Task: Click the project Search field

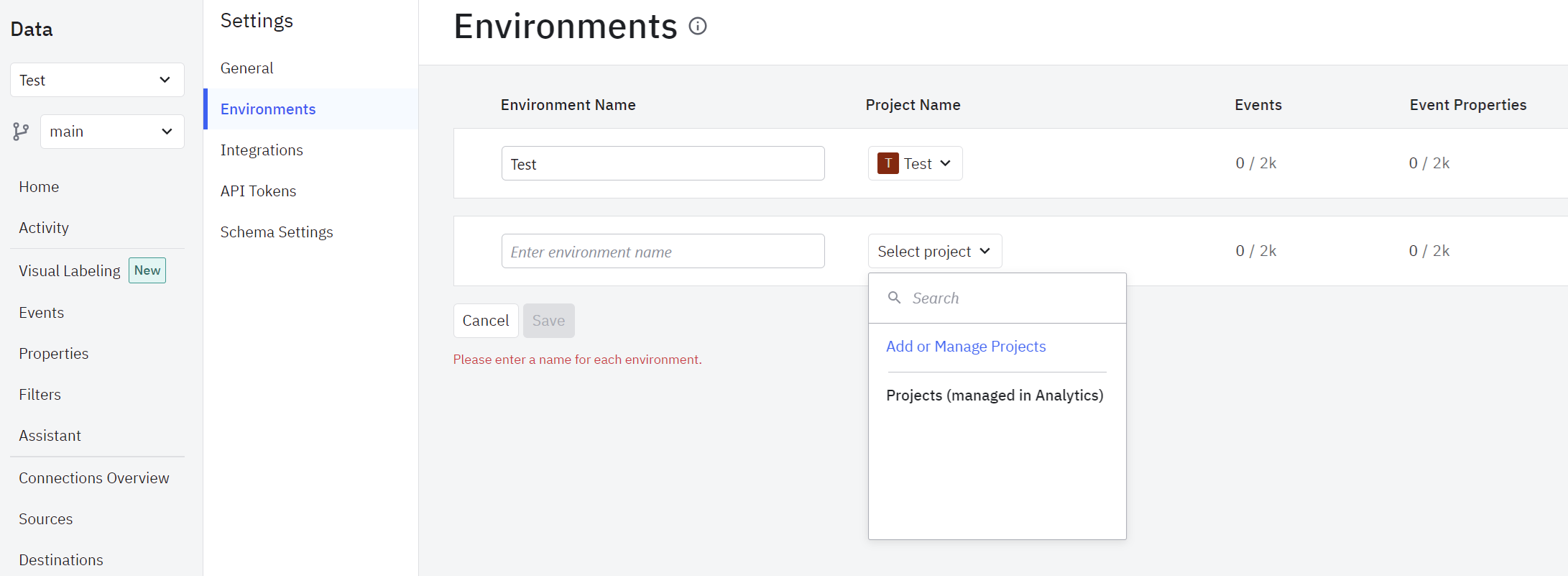Action: pos(1006,298)
